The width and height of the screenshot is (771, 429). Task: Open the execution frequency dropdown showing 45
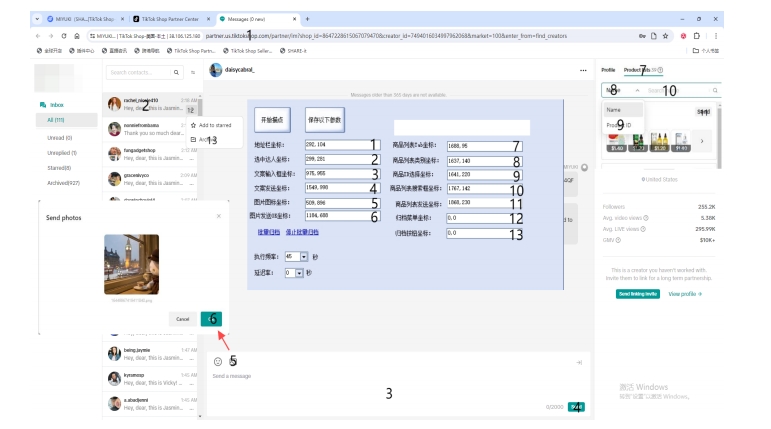click(x=304, y=257)
